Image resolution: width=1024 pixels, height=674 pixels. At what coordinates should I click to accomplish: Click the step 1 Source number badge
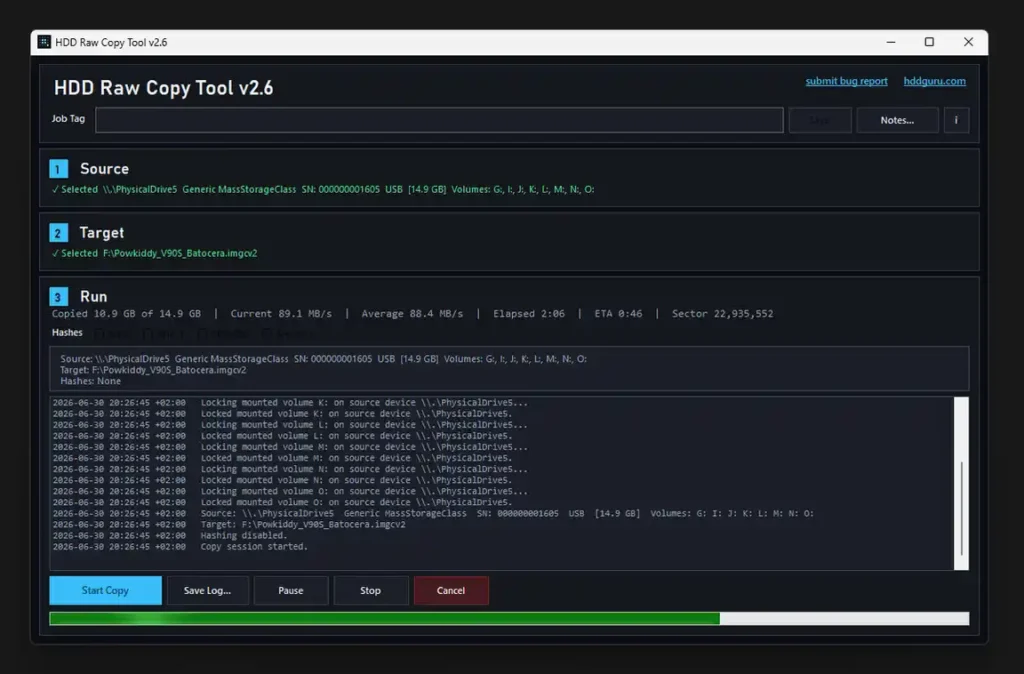click(58, 169)
